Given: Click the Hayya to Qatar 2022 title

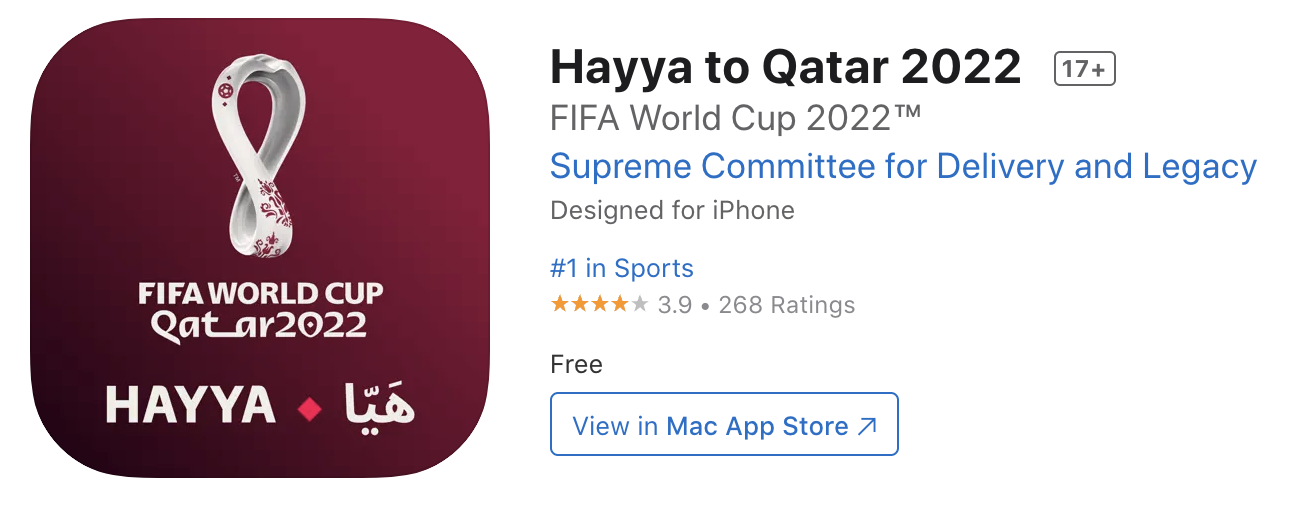Looking at the screenshot, I should coord(785,67).
